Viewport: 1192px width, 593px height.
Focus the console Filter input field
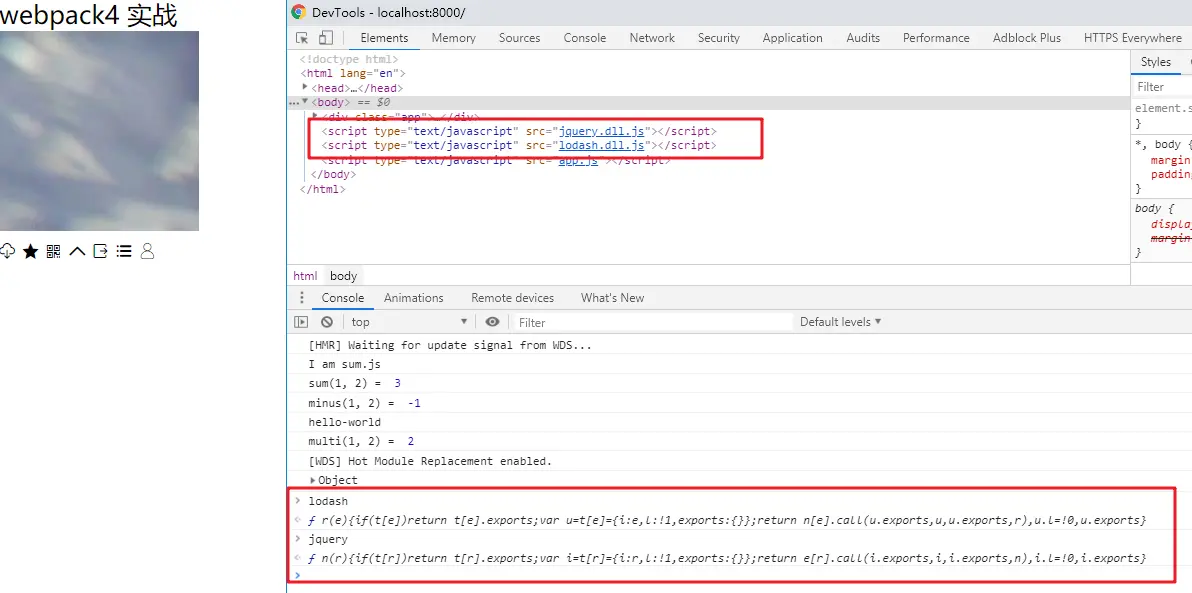[652, 322]
